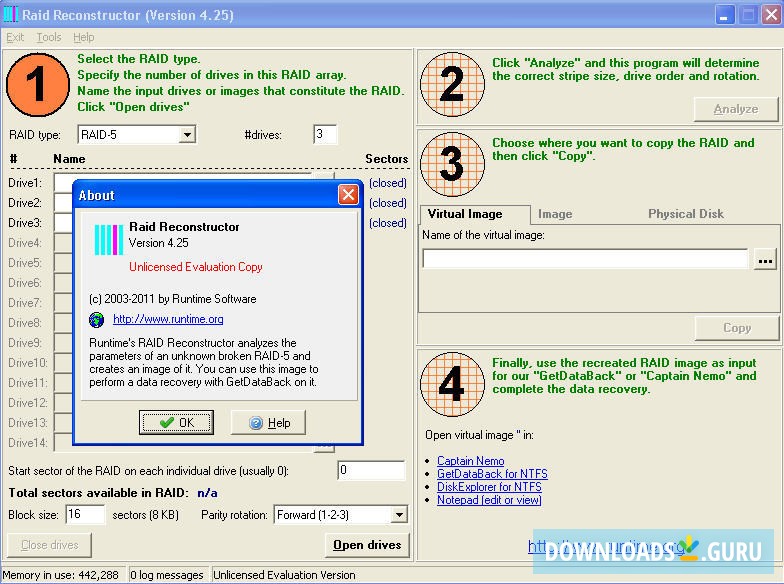Click (closed) status for Drive1

(388, 183)
